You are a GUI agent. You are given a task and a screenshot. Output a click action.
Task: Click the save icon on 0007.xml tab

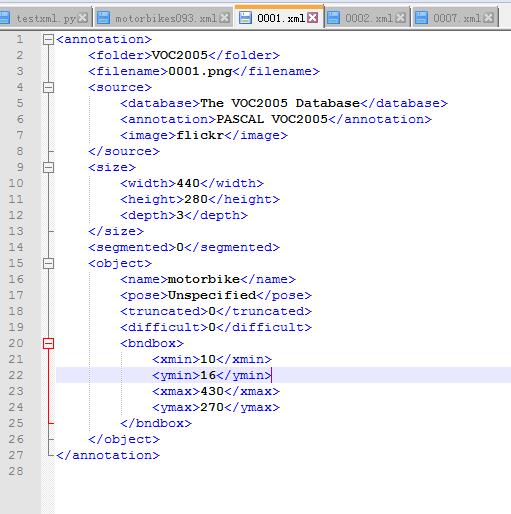pos(421,18)
